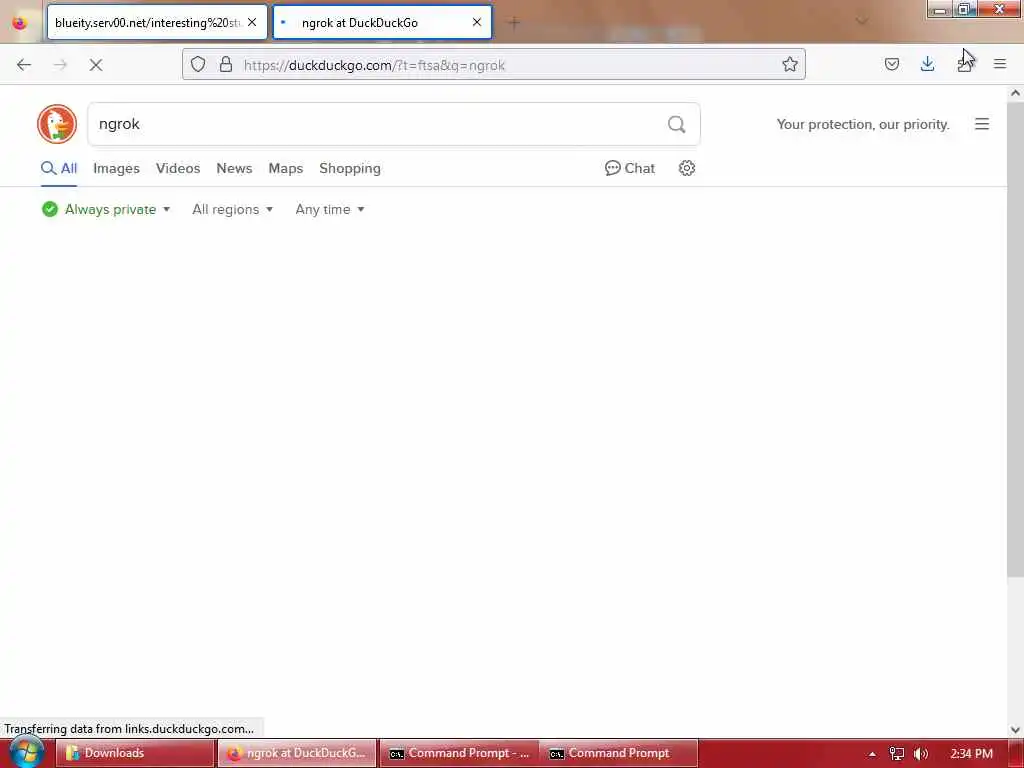This screenshot has width=1024, height=768.
Task: Open the DuckDuckGo Chat link
Action: click(630, 168)
